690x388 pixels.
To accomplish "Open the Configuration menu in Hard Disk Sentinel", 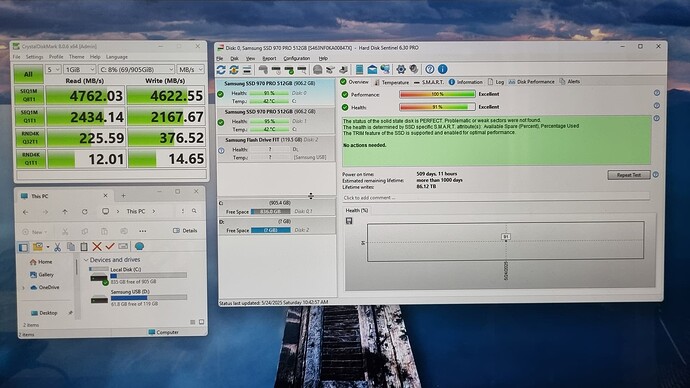I will [297, 58].
